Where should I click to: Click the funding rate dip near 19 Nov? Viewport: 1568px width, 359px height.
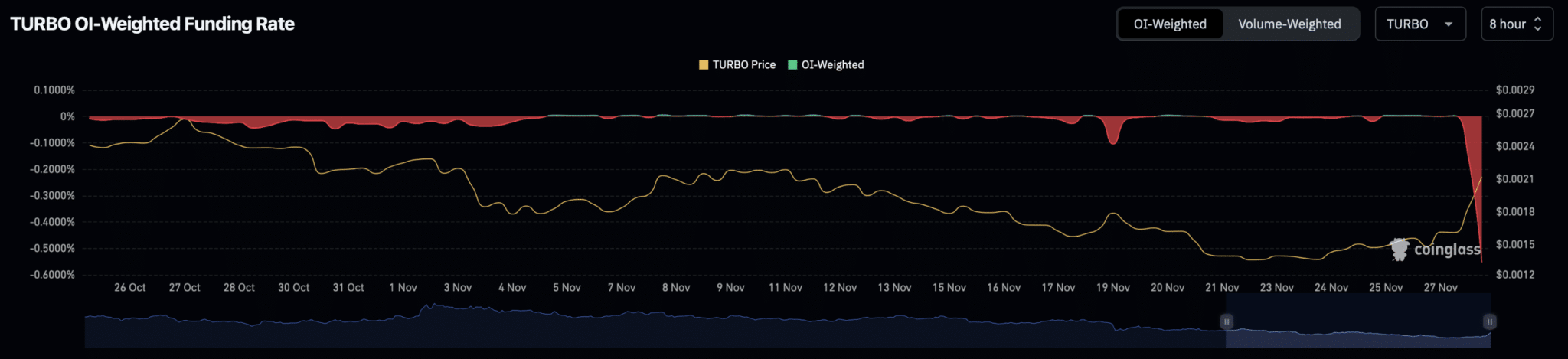pyautogui.click(x=1112, y=140)
